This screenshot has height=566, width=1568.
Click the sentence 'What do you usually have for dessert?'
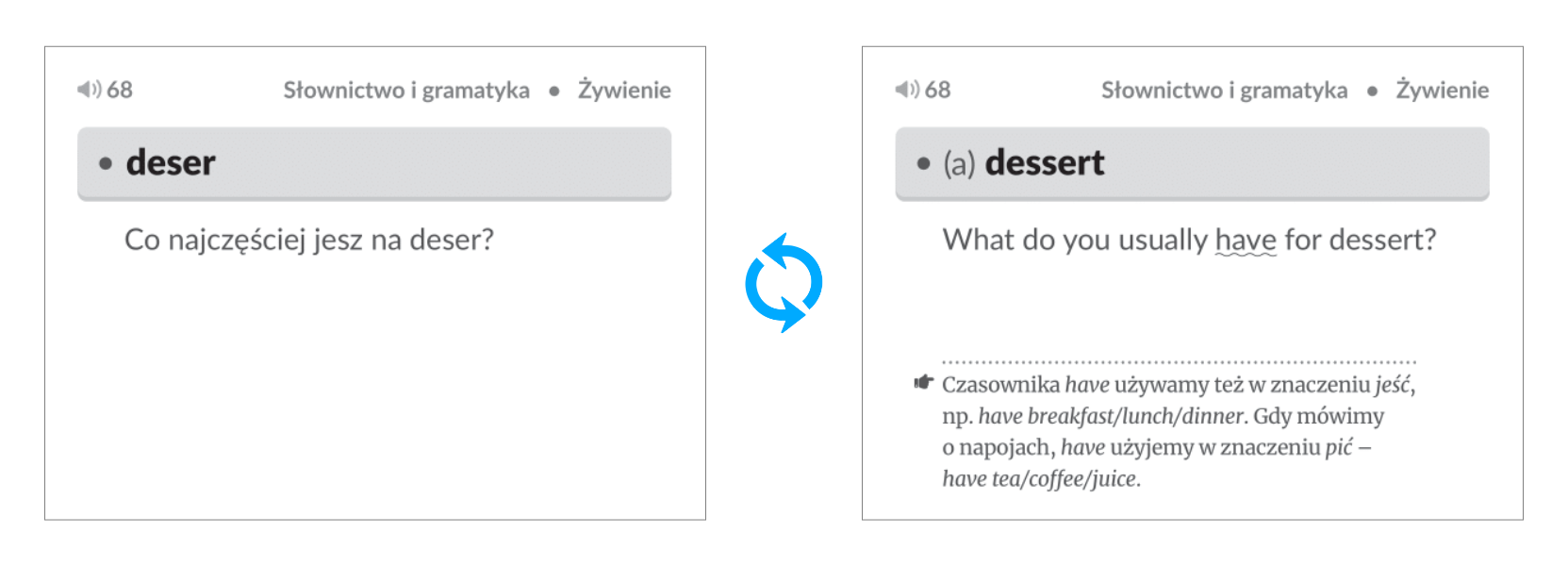pos(1189,240)
